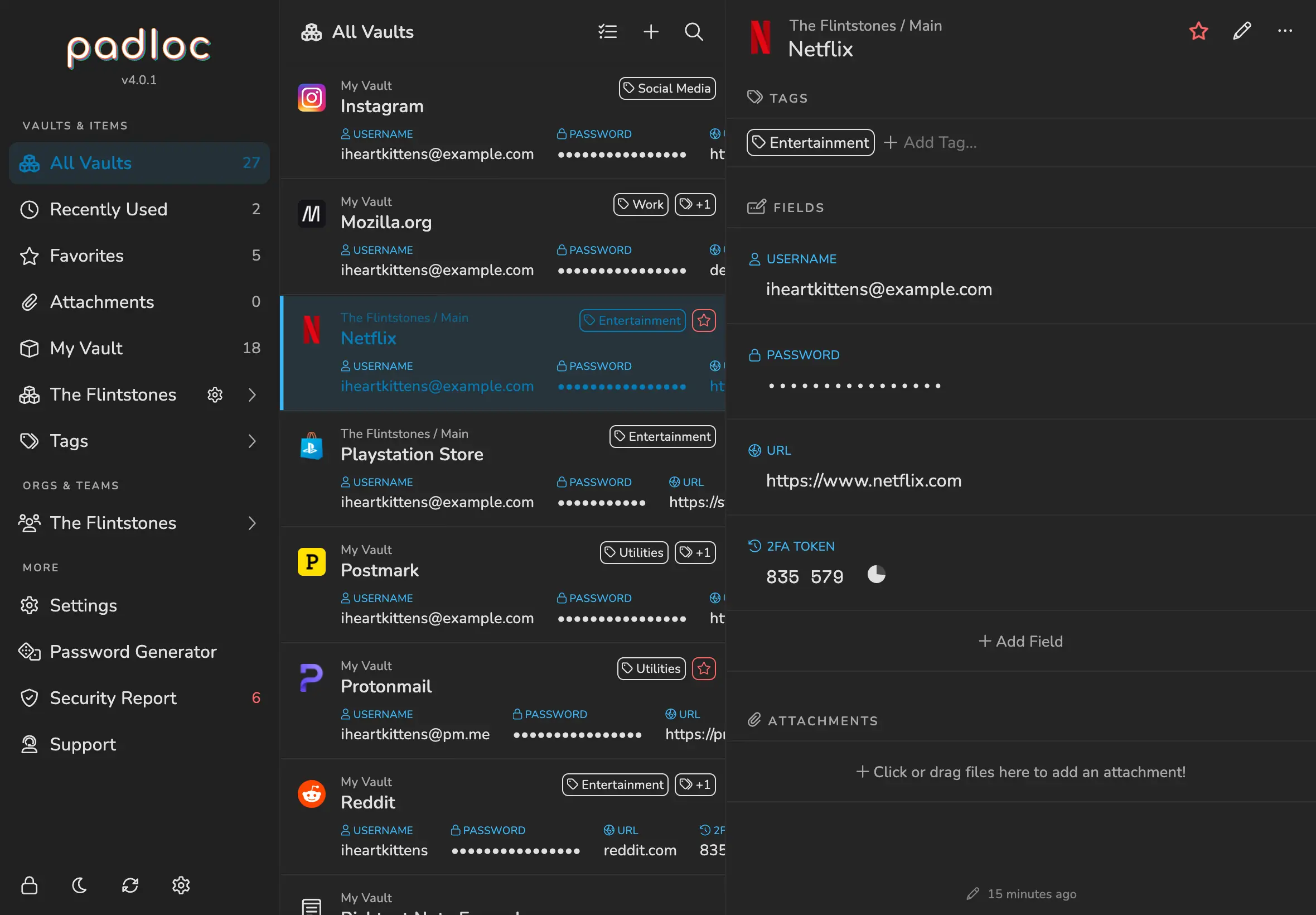Click the Protonmail purple icon
Image resolution: width=1316 pixels, height=915 pixels.
[312, 678]
